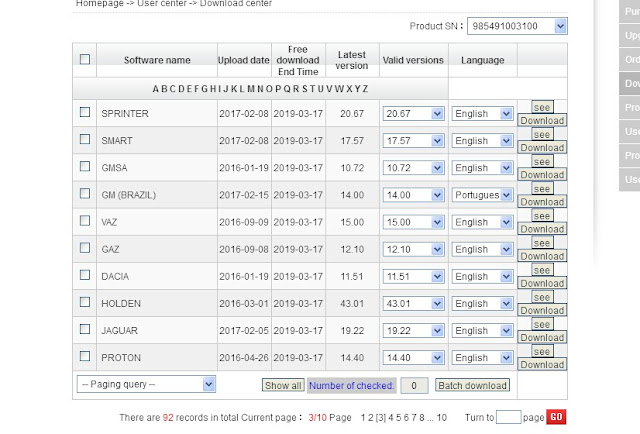640x434 pixels.
Task: Open VAZ language dropdown
Action: pyautogui.click(x=482, y=222)
